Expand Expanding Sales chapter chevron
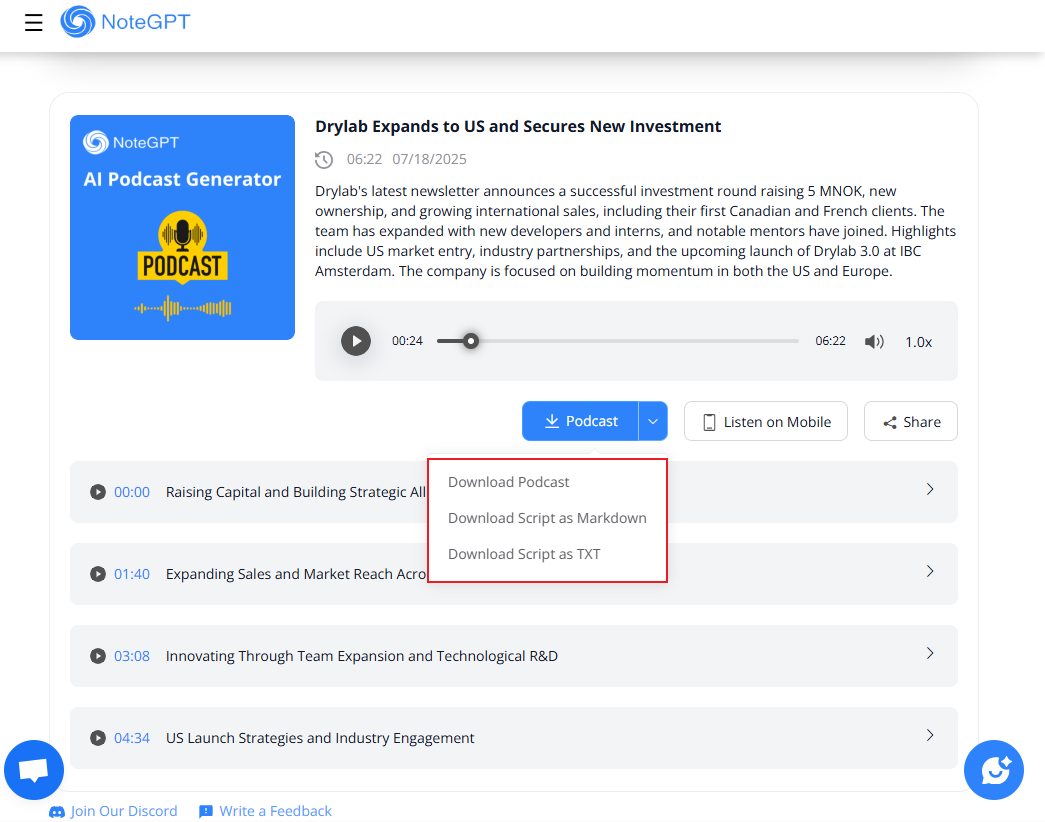The height and width of the screenshot is (822, 1045). pos(930,571)
